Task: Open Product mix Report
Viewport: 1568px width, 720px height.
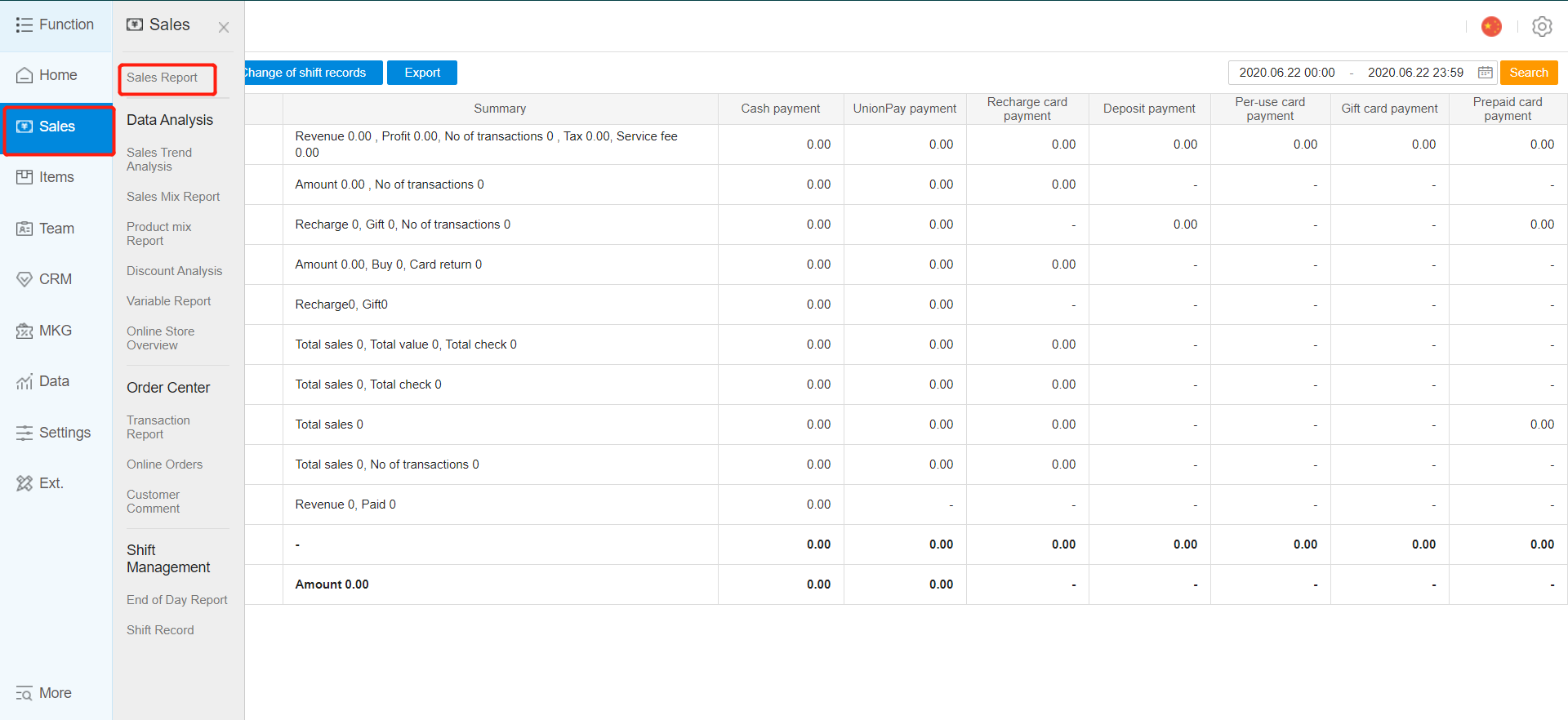Action: pyautogui.click(x=158, y=233)
